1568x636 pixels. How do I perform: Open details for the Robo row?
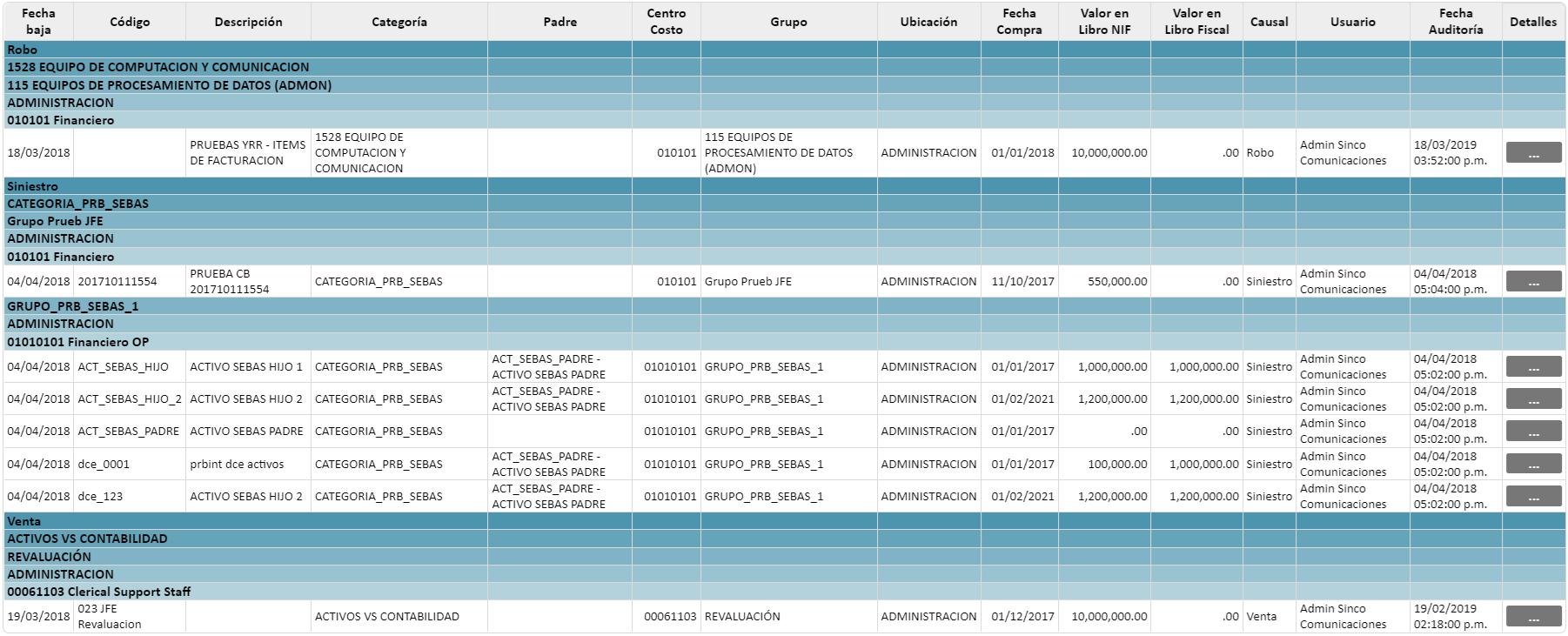coord(1533,152)
